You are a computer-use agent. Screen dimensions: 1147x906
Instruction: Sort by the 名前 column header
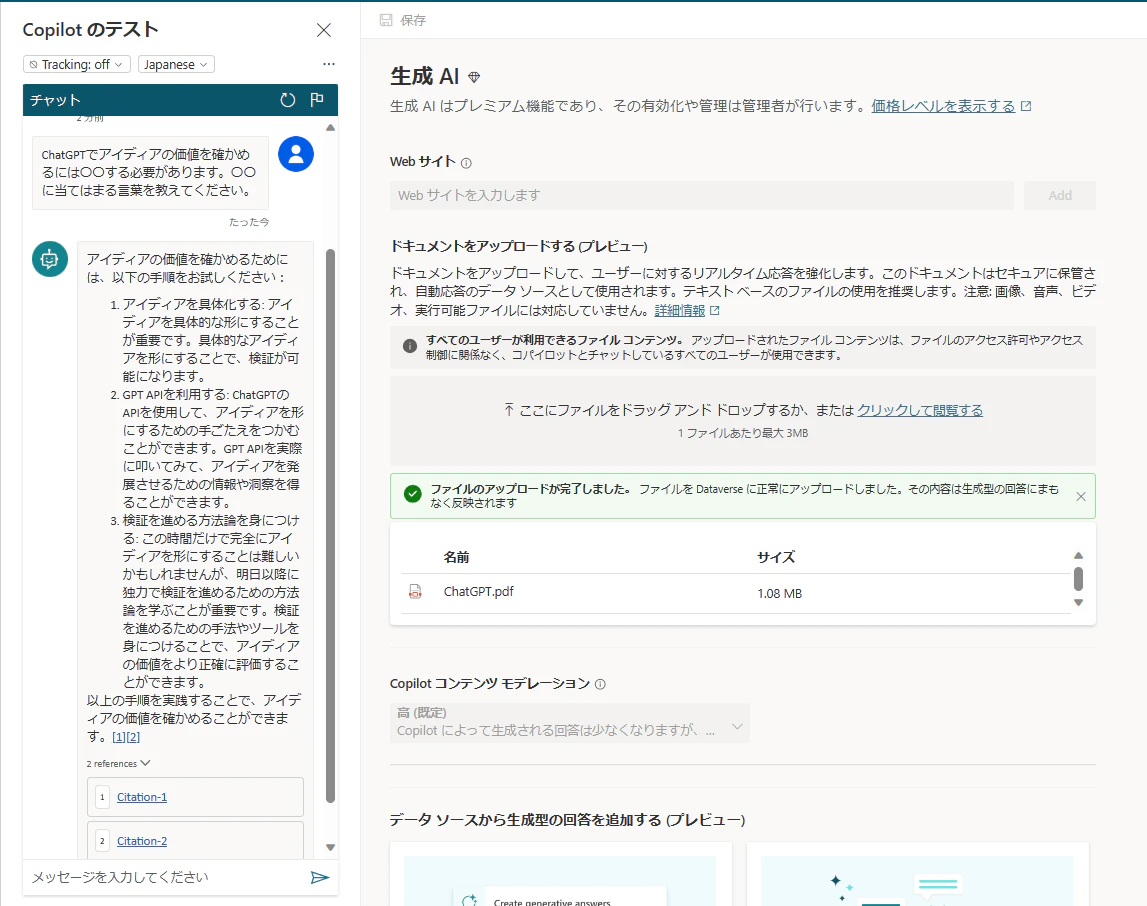[456, 557]
